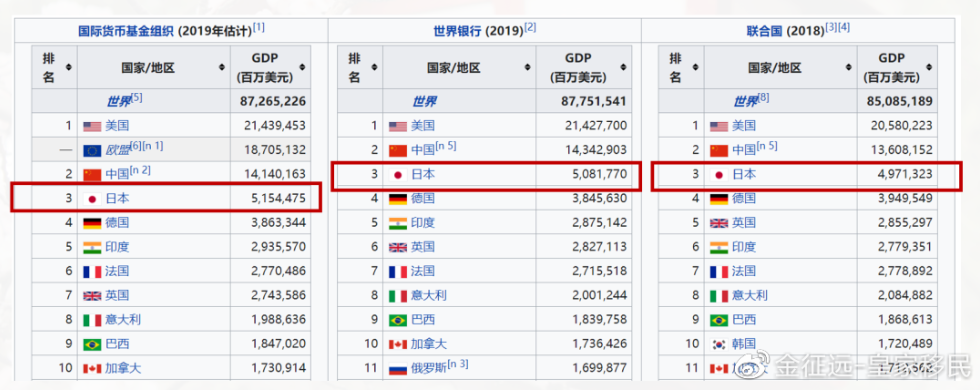The height and width of the screenshot is (390, 980).
Task: Sort the UN table by GDP
Action: coord(928,67)
